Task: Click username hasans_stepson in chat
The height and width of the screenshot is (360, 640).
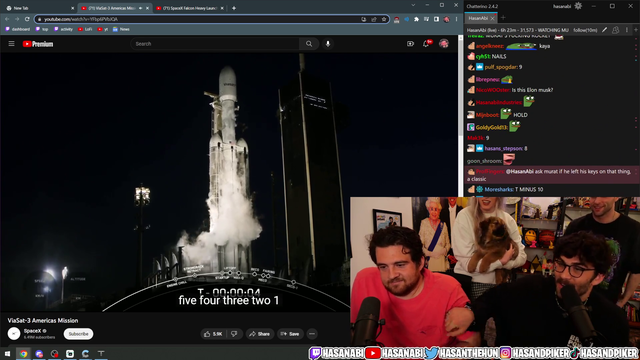Action: (x=503, y=149)
